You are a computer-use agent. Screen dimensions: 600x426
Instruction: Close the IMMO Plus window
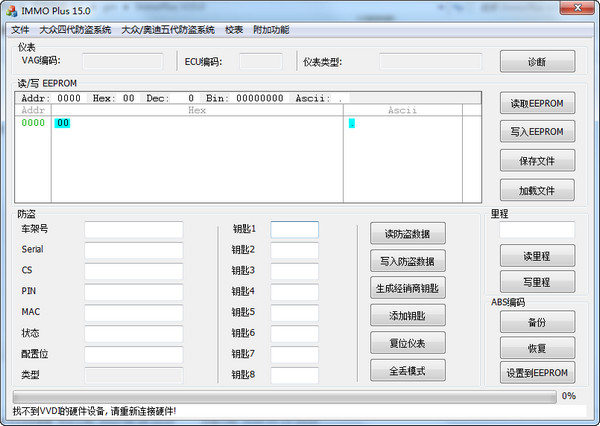[578, 8]
